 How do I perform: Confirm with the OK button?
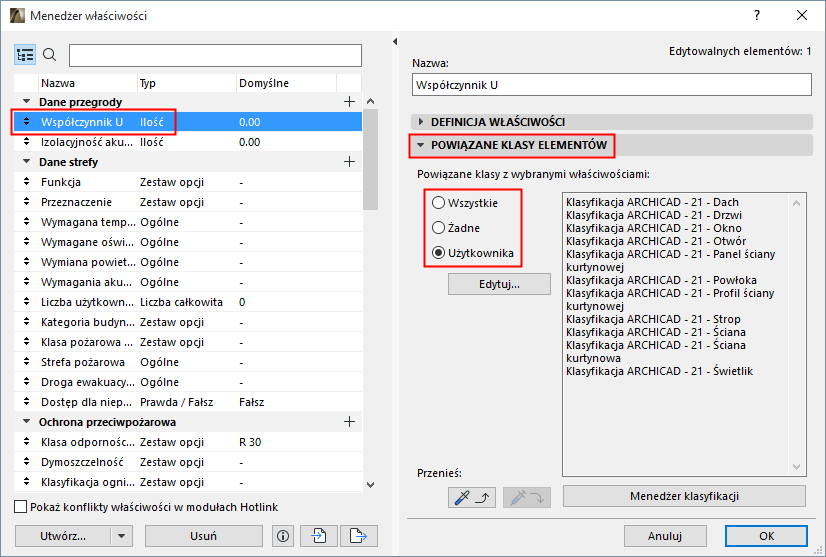coord(766,536)
